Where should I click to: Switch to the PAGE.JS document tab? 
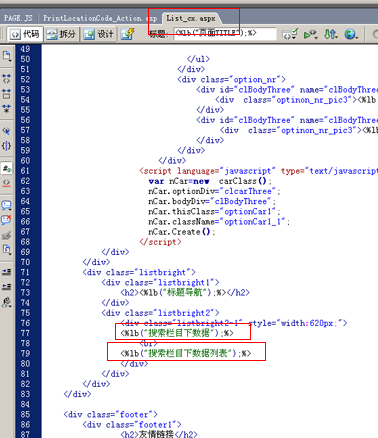pyautogui.click(x=18, y=18)
